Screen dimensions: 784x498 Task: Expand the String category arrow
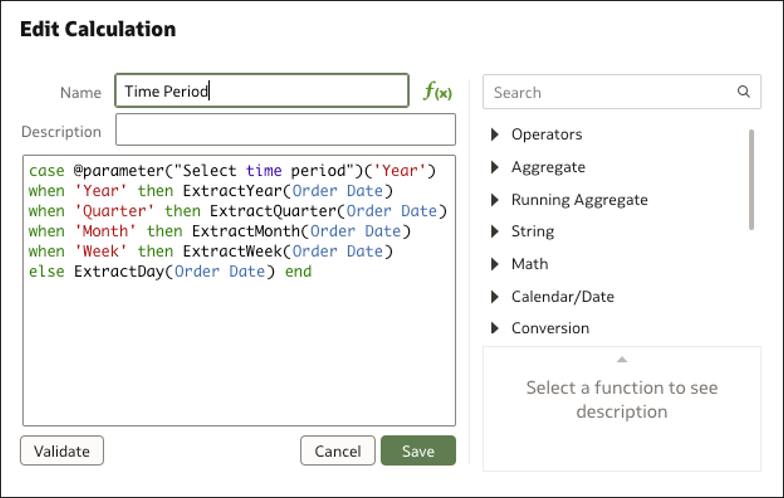(495, 232)
